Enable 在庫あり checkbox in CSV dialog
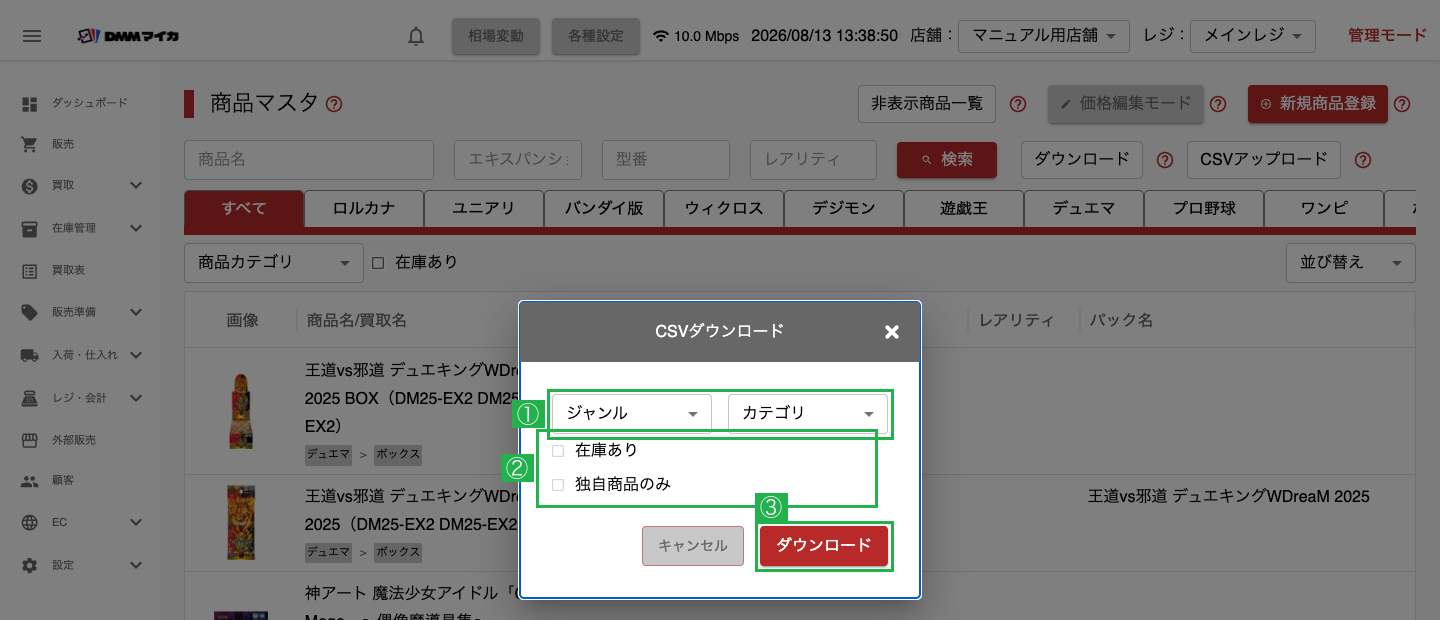The width and height of the screenshot is (1440, 620). point(558,451)
